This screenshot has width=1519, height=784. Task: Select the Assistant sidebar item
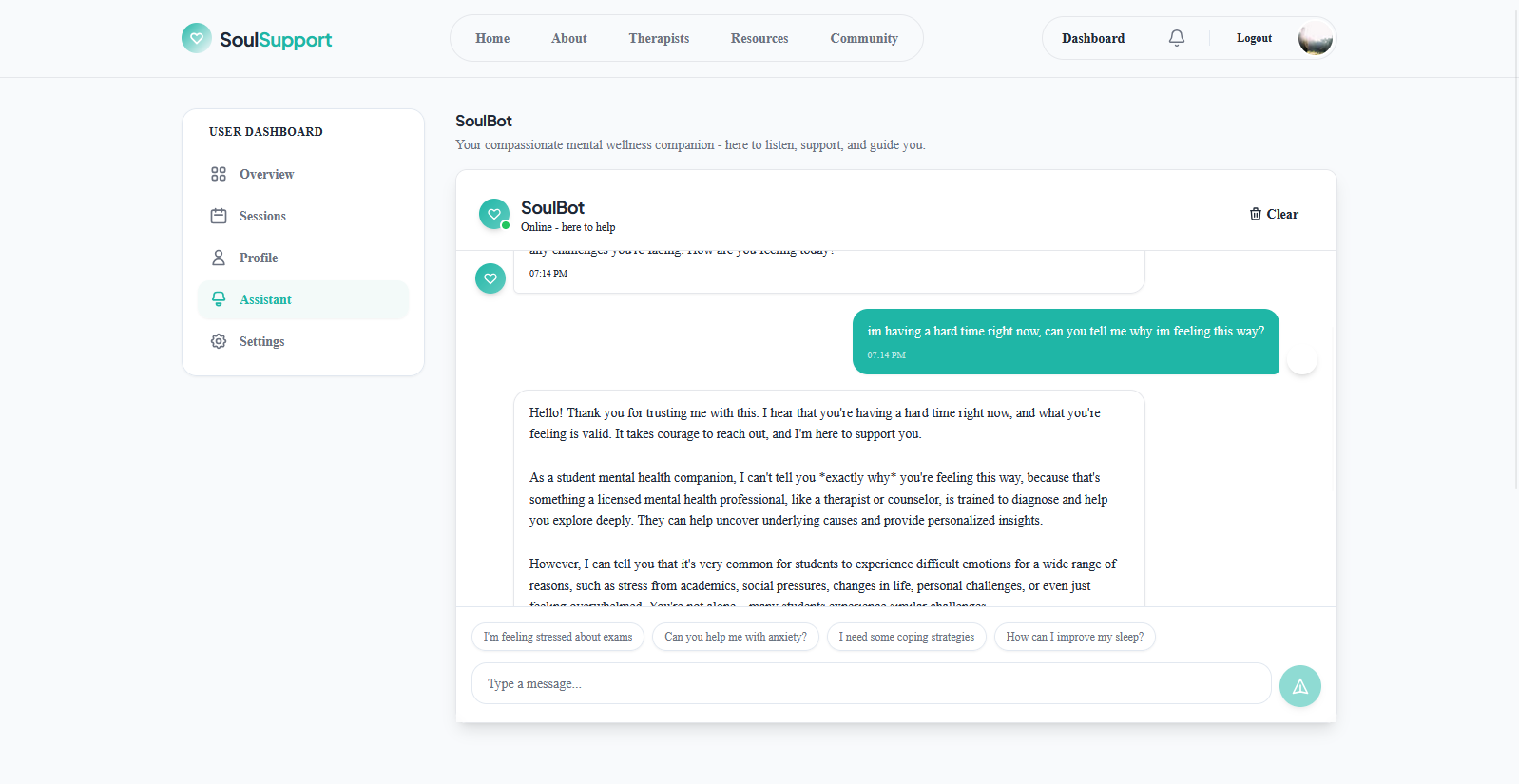point(303,299)
